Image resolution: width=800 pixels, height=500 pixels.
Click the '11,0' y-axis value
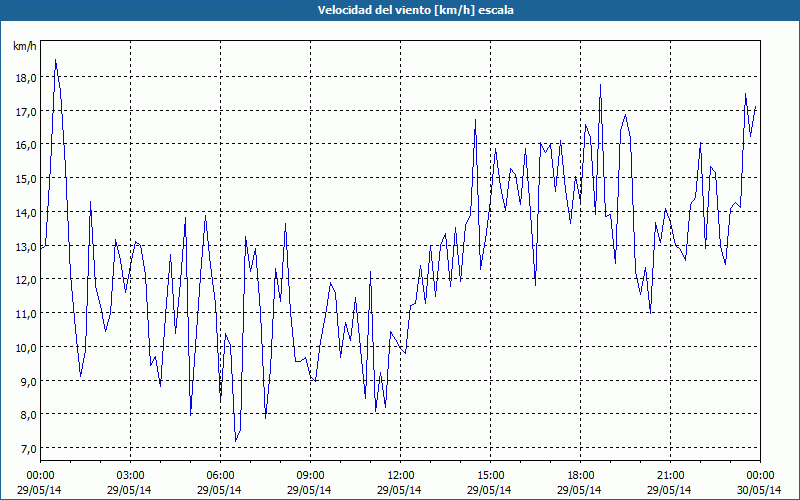26,314
